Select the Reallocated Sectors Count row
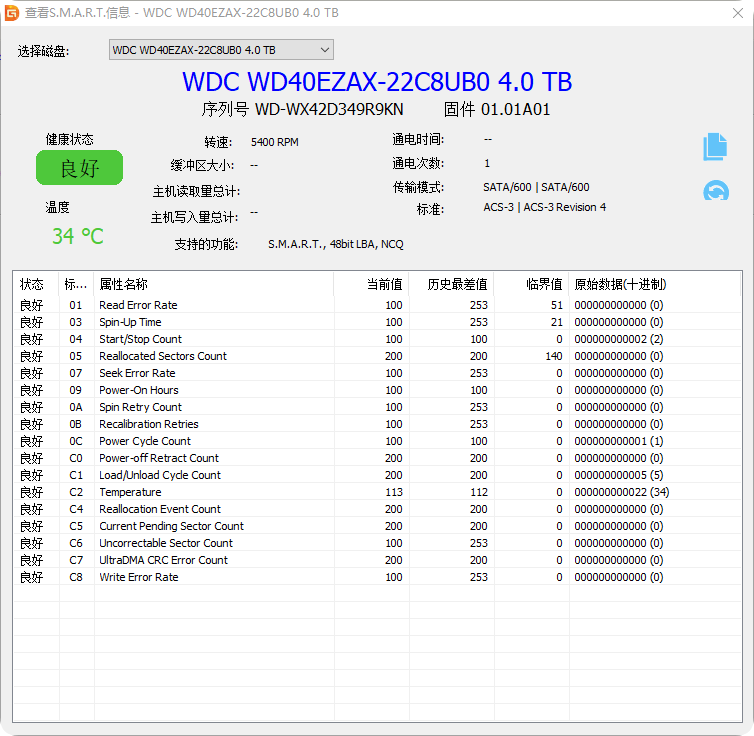This screenshot has height=736, width=754. 377,356
